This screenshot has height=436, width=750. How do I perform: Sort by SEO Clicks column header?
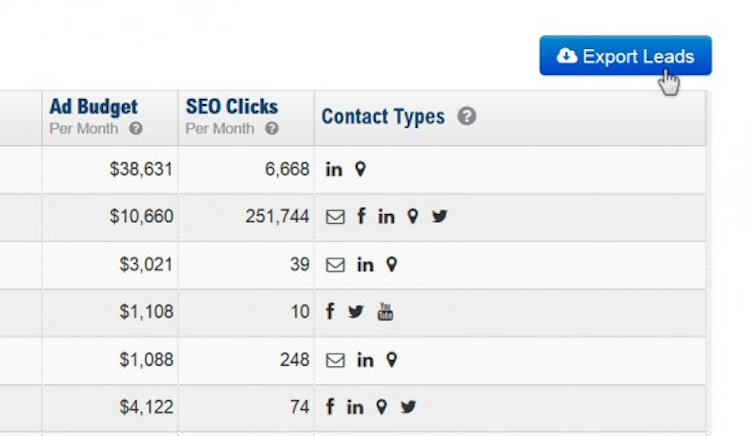tap(232, 107)
